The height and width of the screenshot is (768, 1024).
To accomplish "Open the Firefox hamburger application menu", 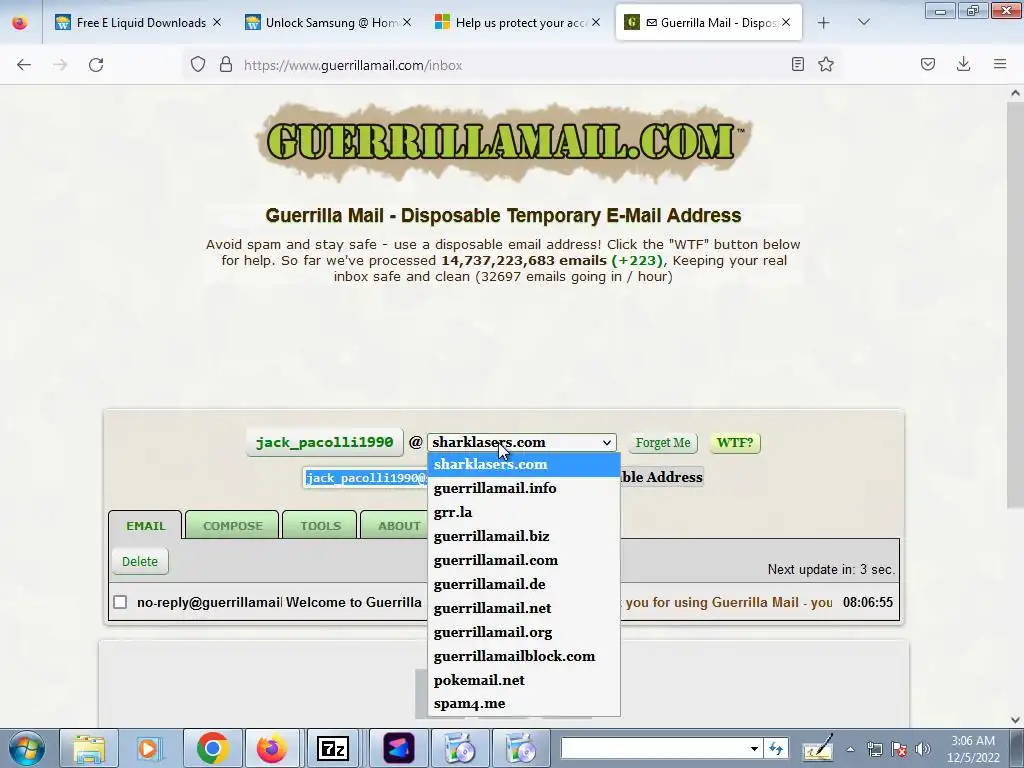I will [x=1000, y=65].
